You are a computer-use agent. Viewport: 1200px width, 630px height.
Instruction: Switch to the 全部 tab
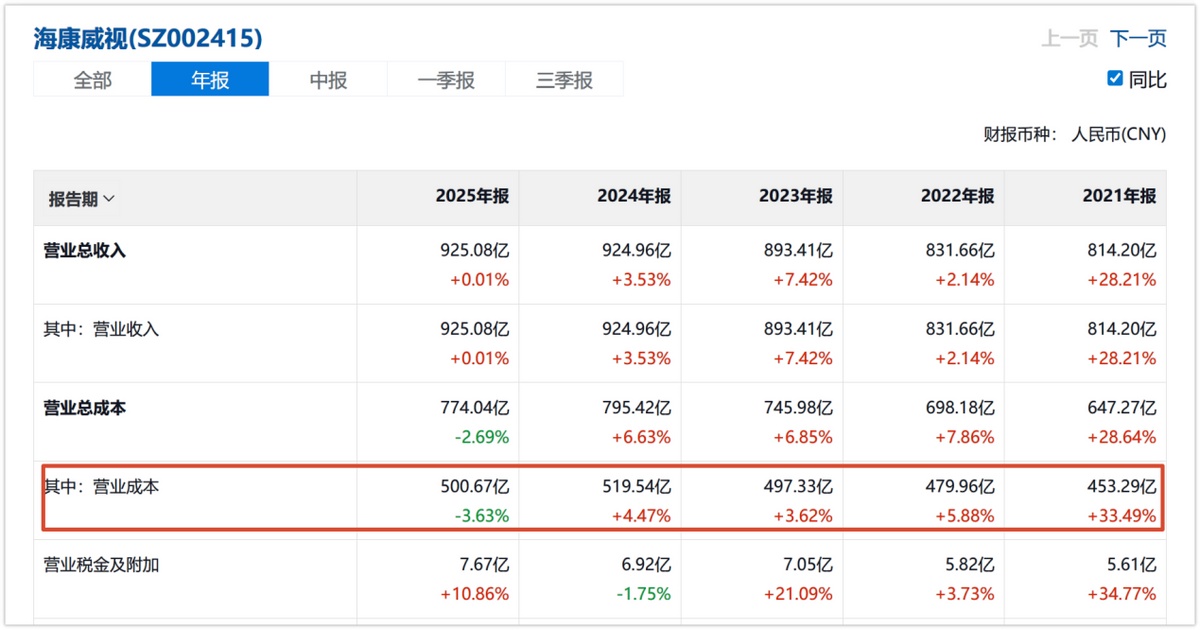pyautogui.click(x=92, y=80)
